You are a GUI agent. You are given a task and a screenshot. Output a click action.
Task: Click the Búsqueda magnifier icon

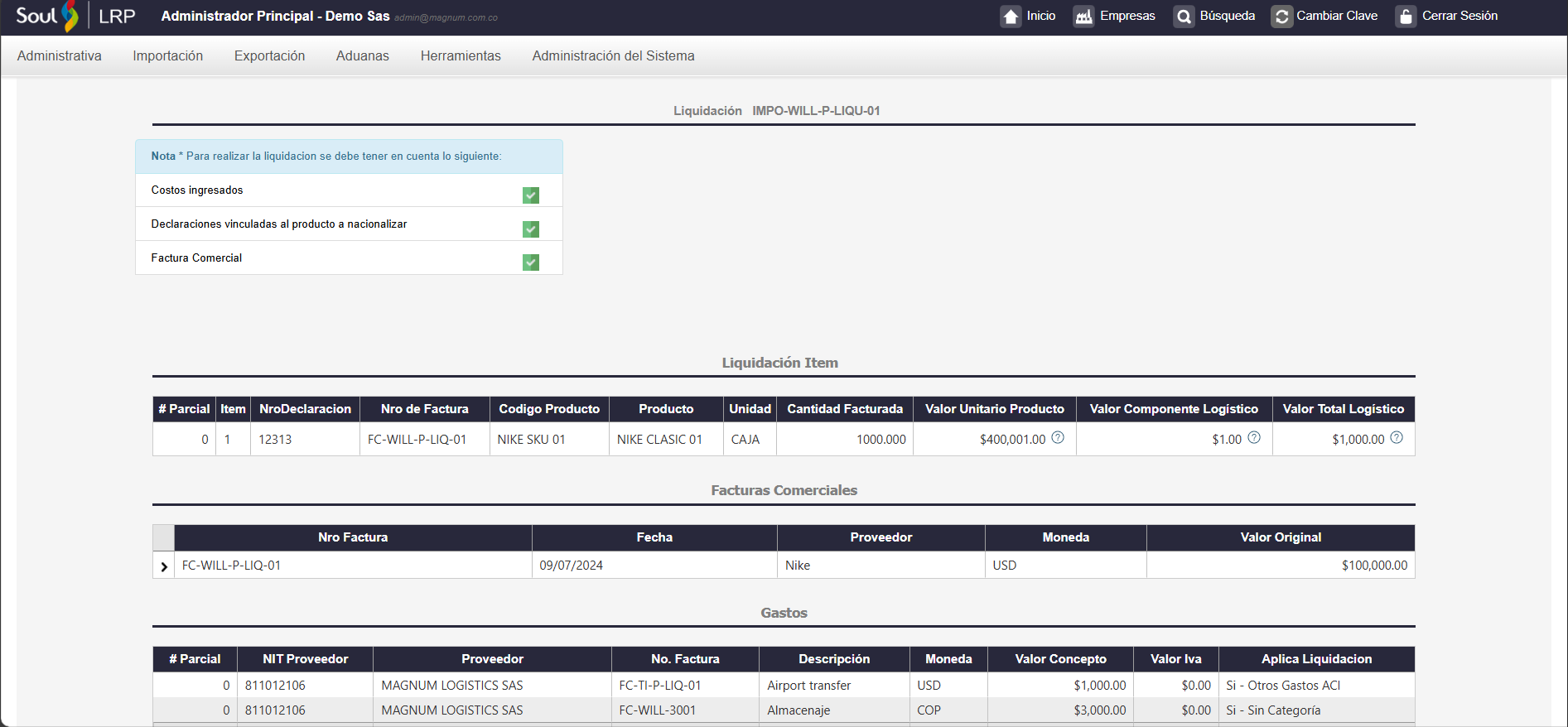pyautogui.click(x=1184, y=17)
